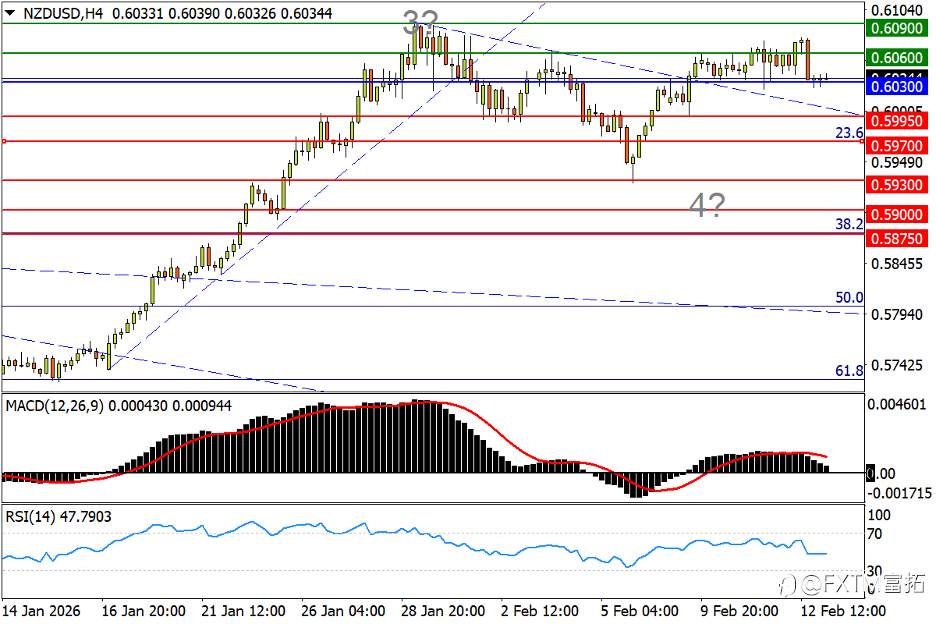Click the 14 Jan 2026 date label
The height and width of the screenshot is (624, 936).
(x=41, y=611)
